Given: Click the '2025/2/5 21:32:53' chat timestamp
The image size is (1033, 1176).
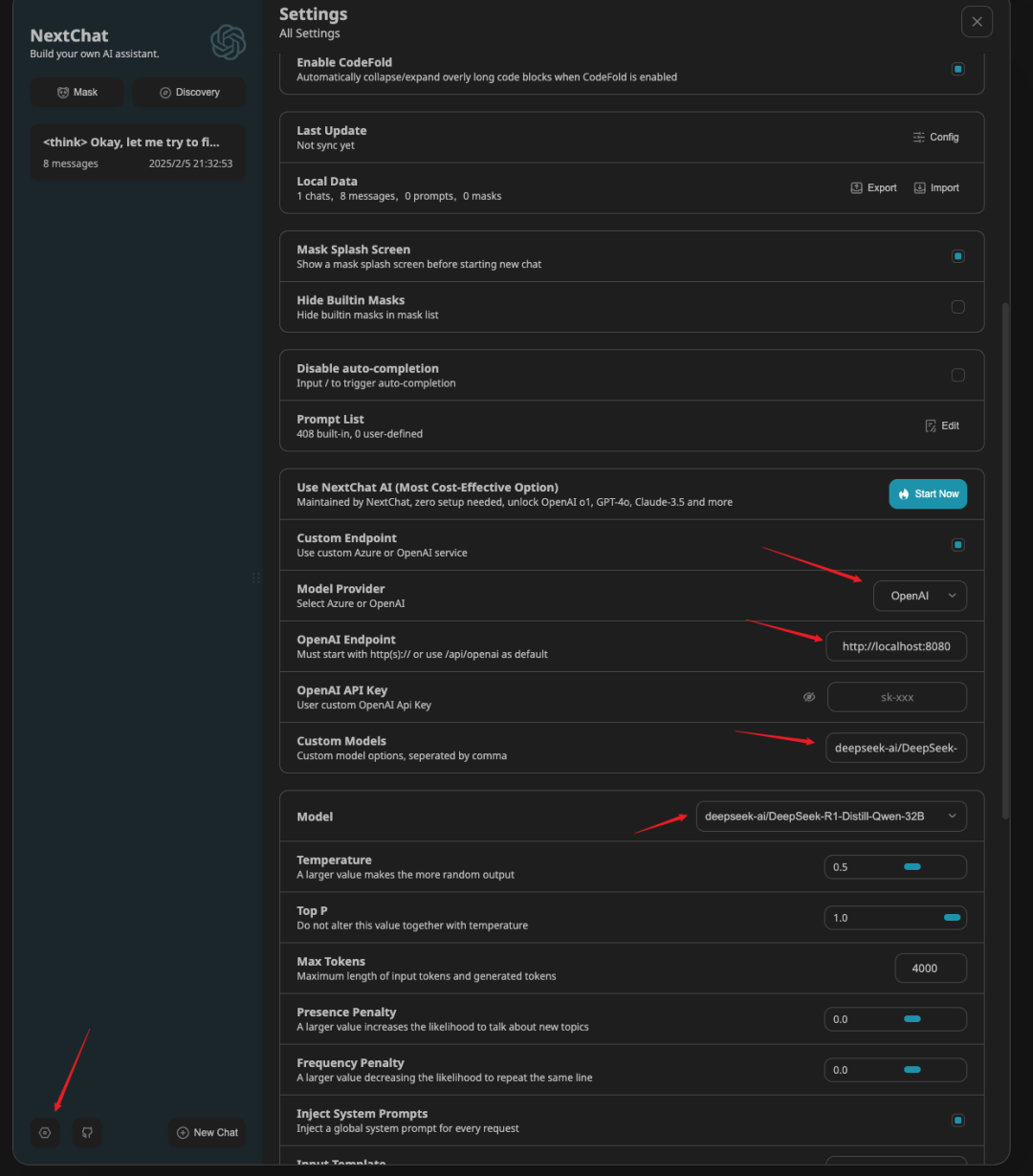Looking at the screenshot, I should (x=190, y=163).
